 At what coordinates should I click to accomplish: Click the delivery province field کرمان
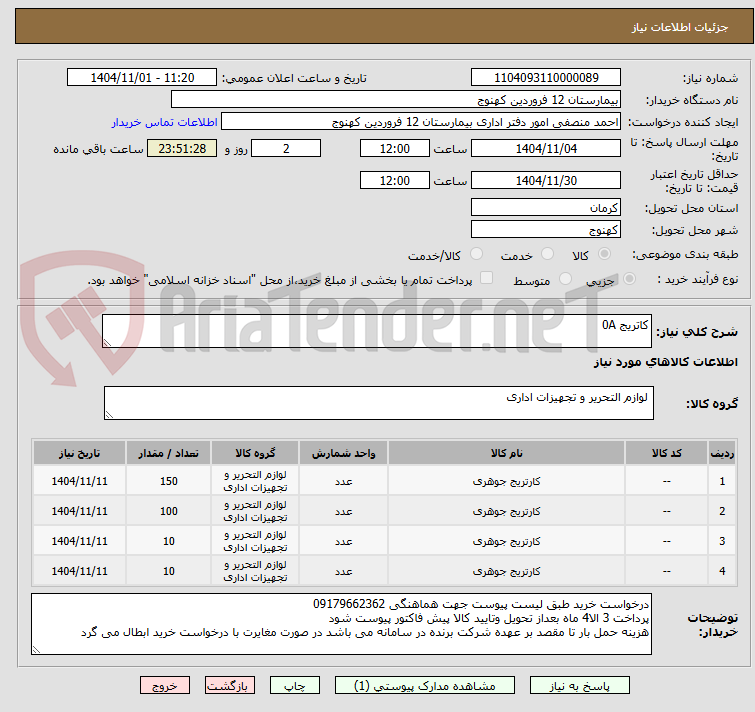click(546, 207)
